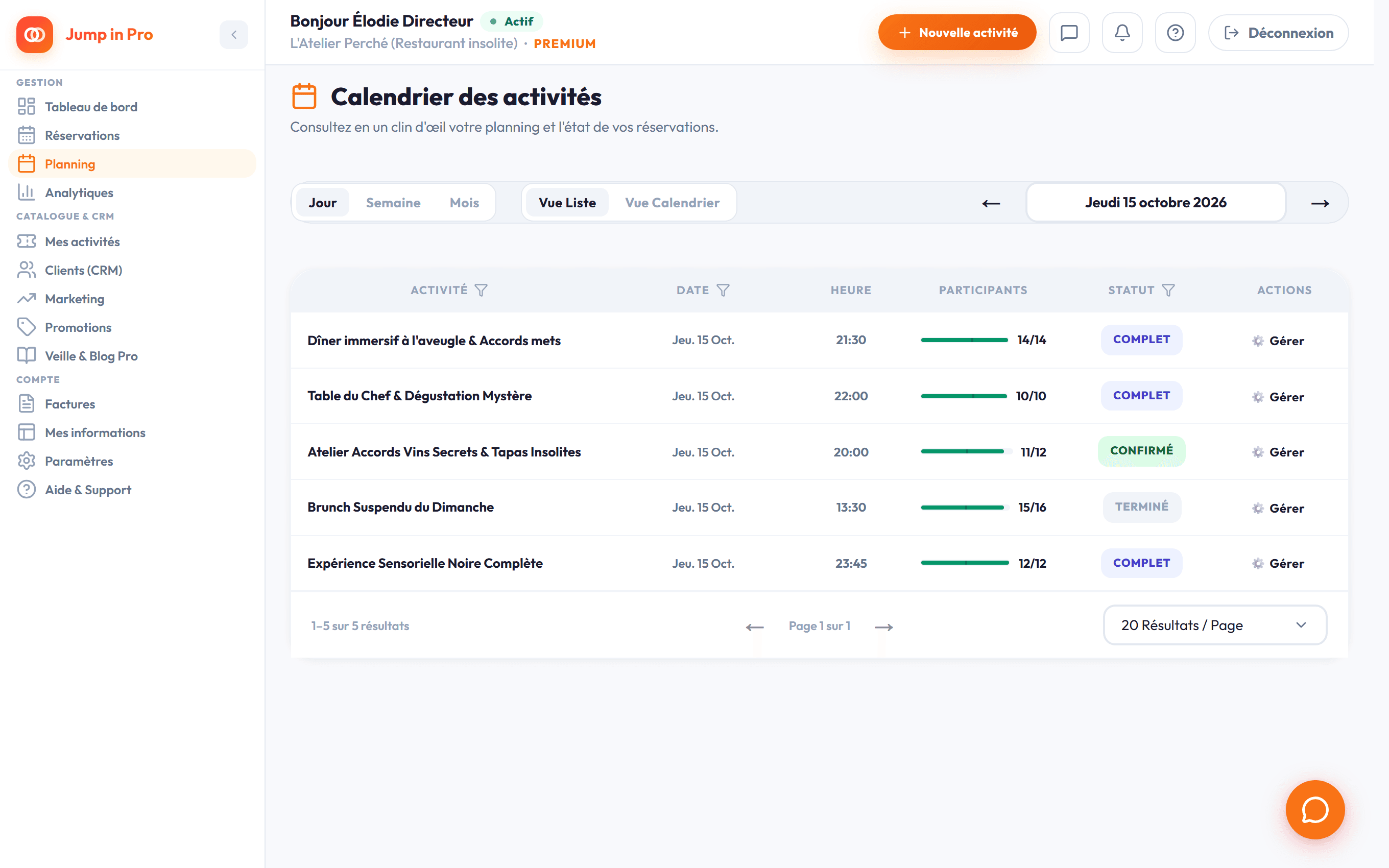
Task: Open 20 Résultats / Page dropdown
Action: point(1214,624)
